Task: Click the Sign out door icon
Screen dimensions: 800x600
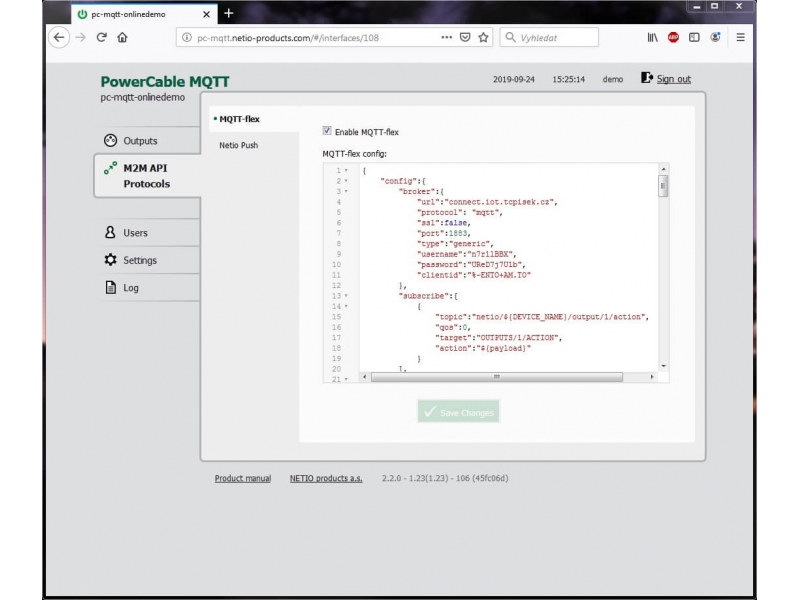Action: (x=646, y=78)
